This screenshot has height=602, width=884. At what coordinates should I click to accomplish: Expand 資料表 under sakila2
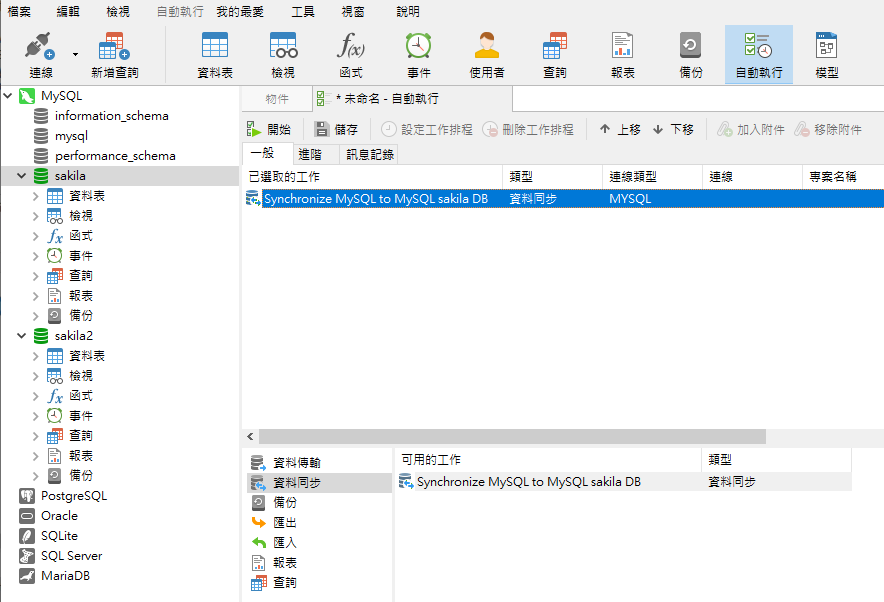pyautogui.click(x=36, y=356)
